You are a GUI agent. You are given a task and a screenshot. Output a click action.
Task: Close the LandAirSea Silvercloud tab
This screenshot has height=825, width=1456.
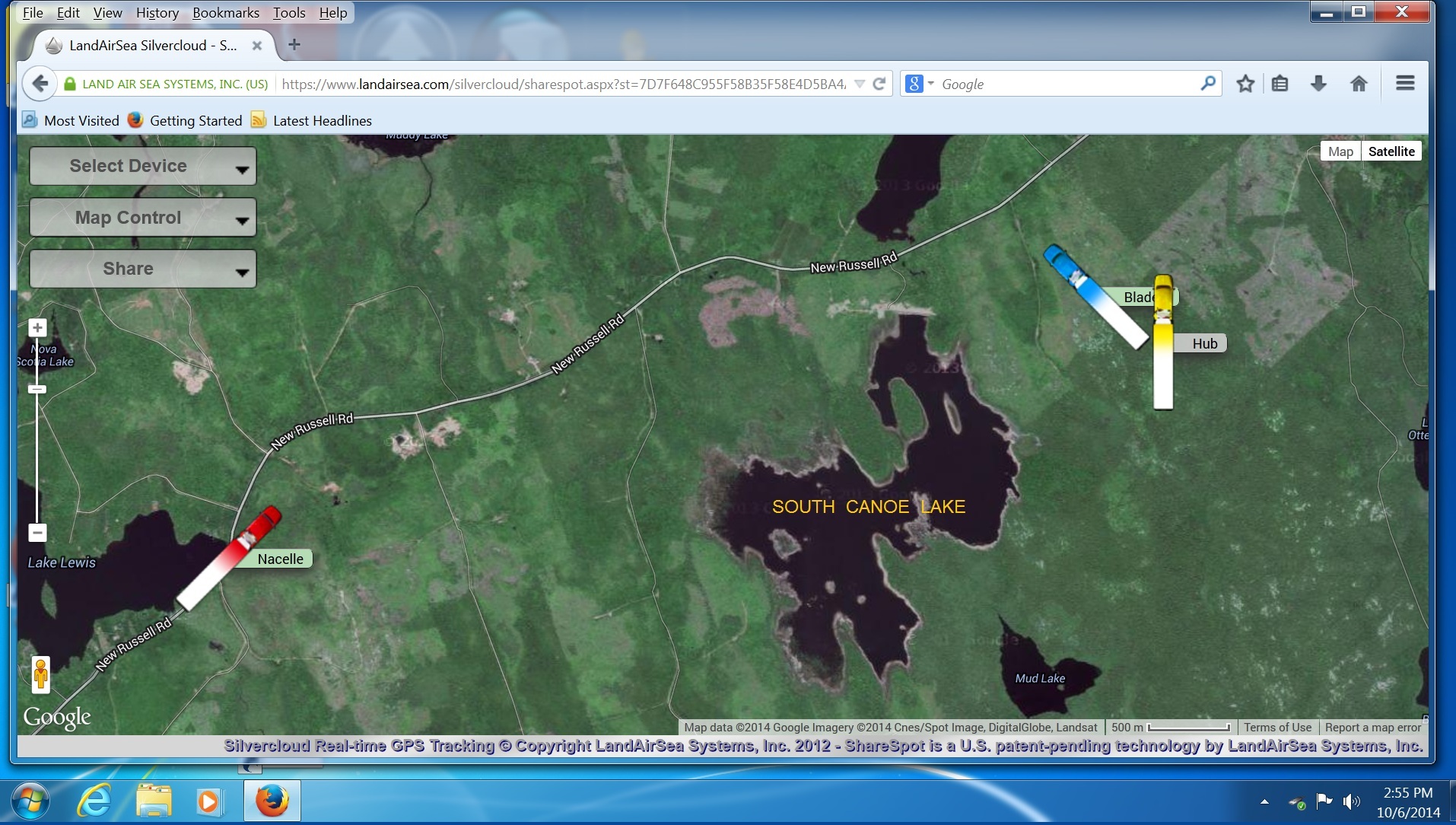click(257, 46)
